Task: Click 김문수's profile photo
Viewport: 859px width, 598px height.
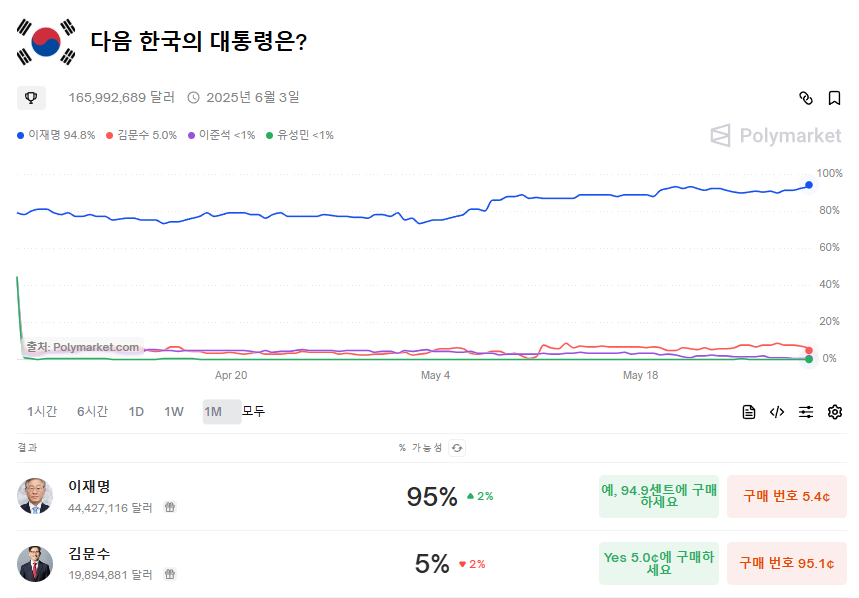Action: point(35,564)
